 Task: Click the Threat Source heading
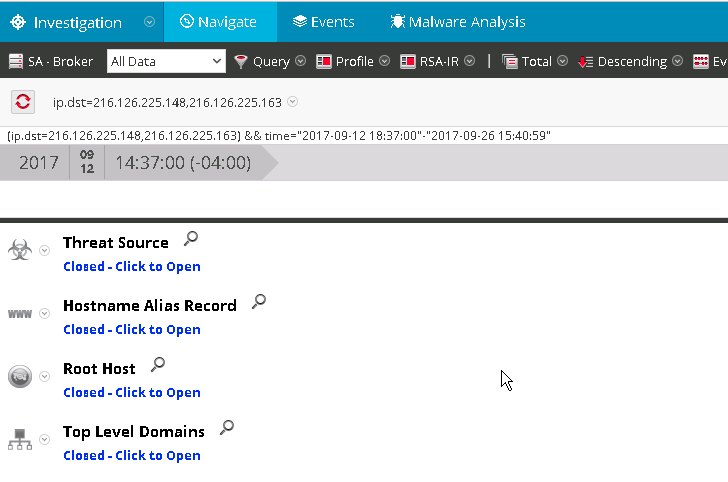click(116, 242)
